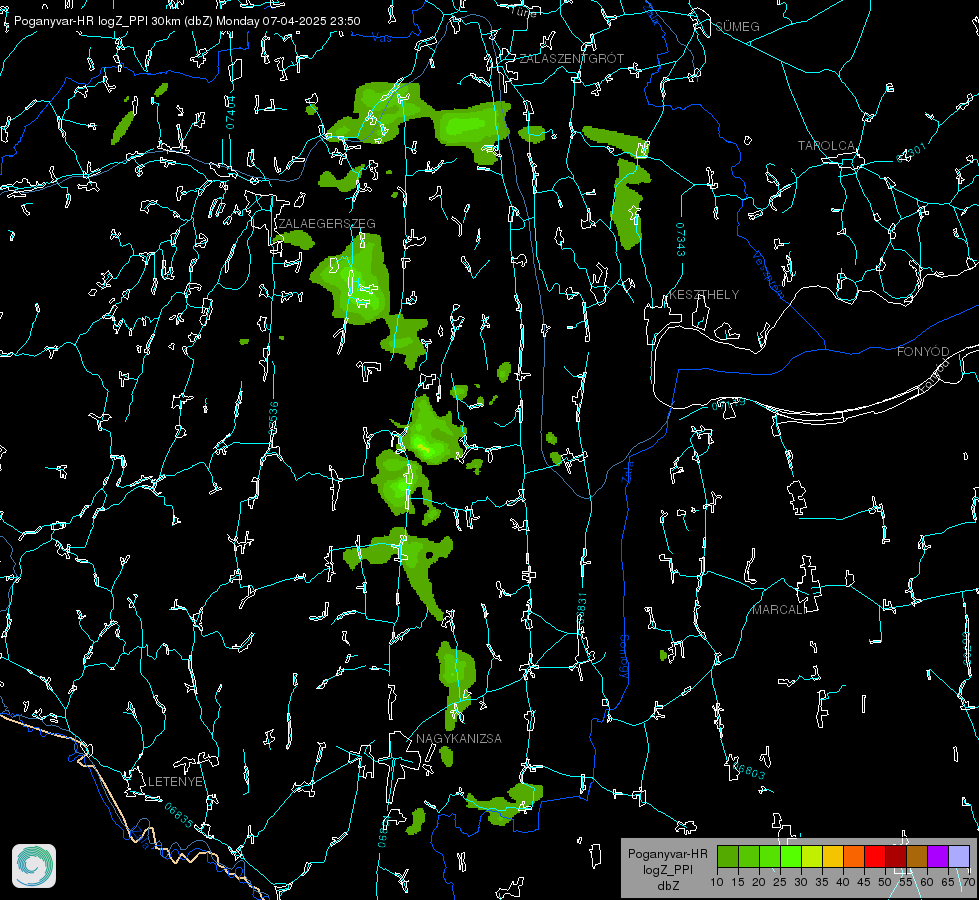This screenshot has height=900, width=979.
Task: Click the road number label 6803
Action: tap(750, 771)
